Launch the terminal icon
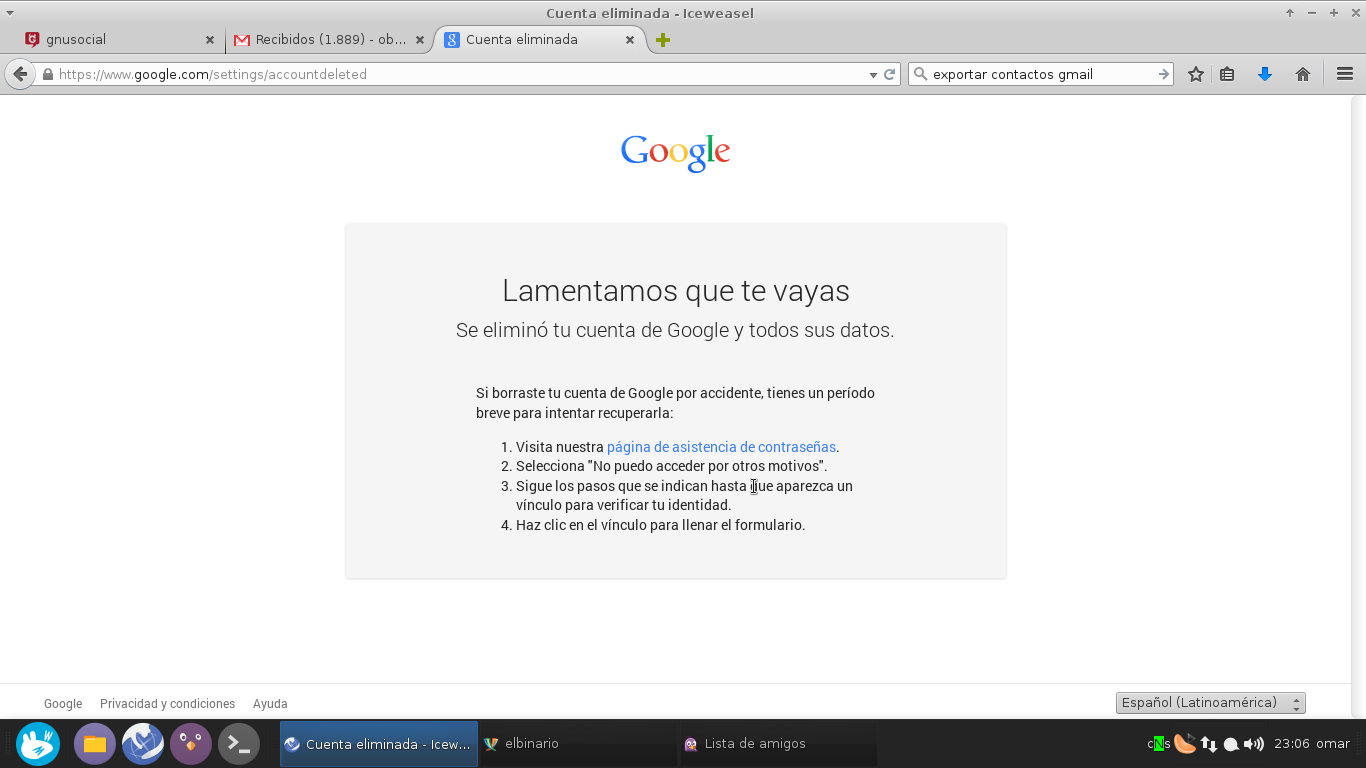The width and height of the screenshot is (1366, 768). click(239, 744)
